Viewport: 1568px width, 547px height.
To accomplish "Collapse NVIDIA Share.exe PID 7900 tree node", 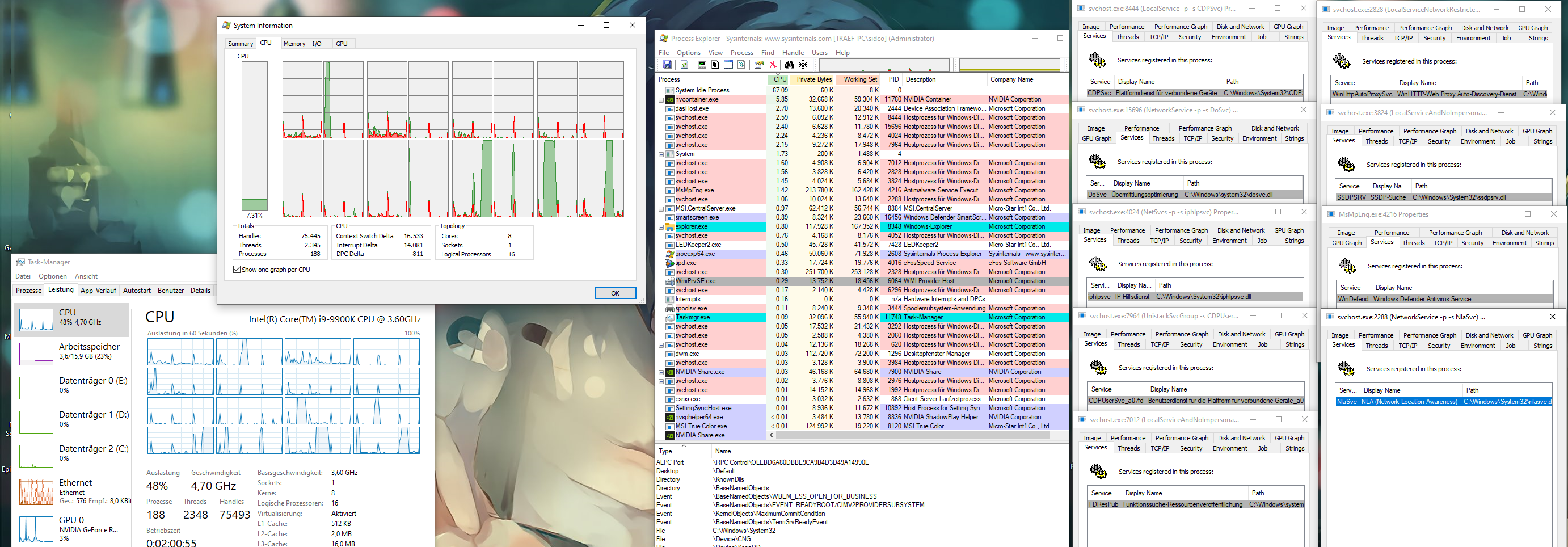I will point(661,372).
